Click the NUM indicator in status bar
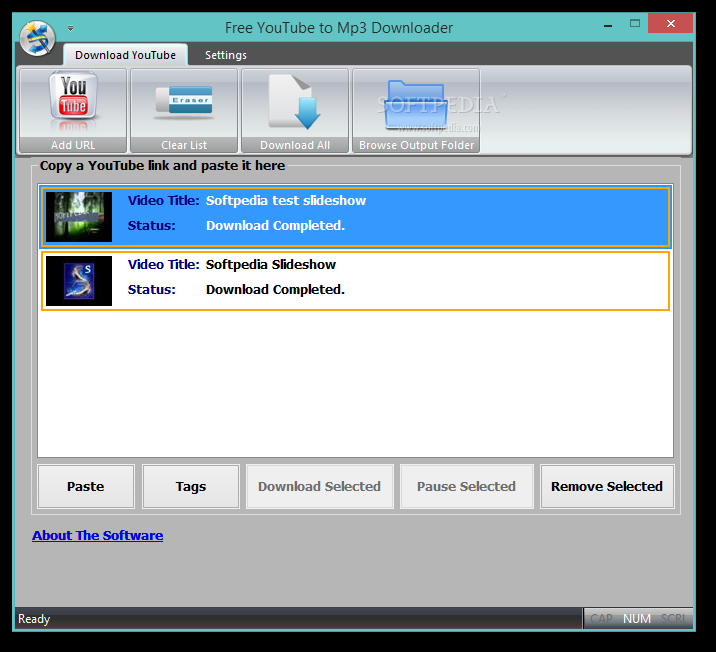Image resolution: width=716 pixels, height=652 pixels. 637,619
